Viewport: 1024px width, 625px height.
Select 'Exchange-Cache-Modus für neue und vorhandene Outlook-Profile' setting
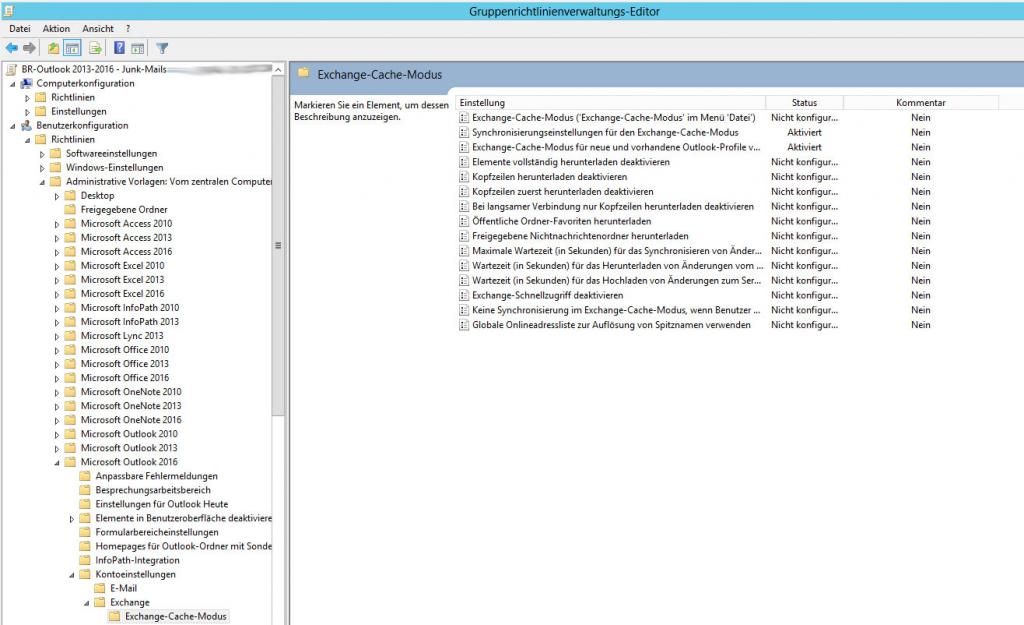616,148
